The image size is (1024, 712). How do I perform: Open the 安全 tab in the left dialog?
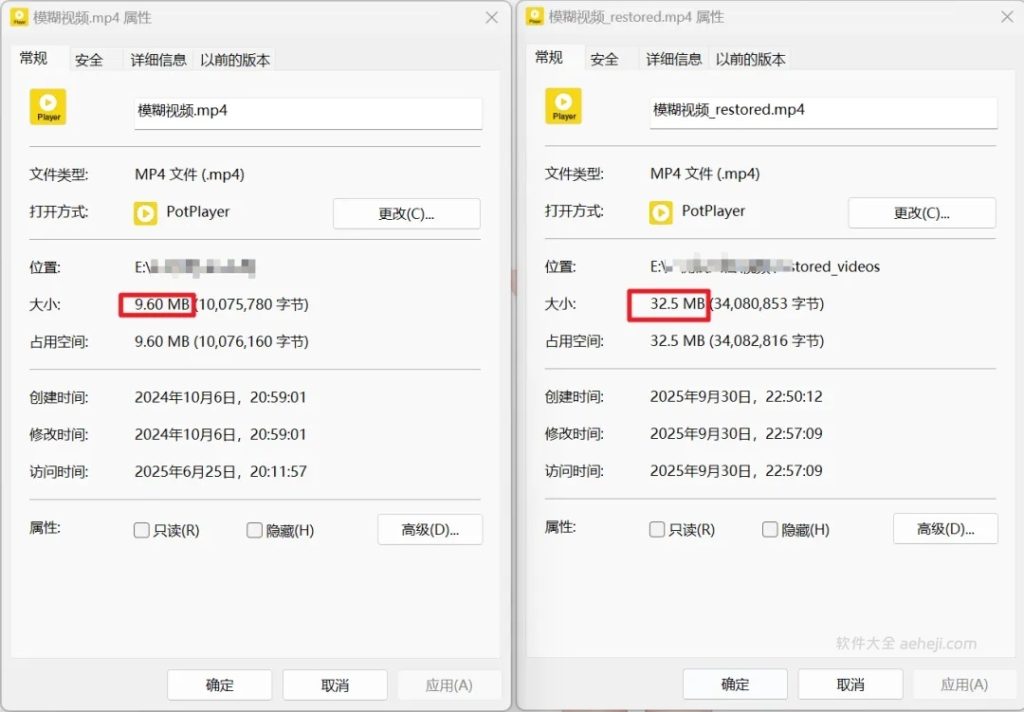coord(91,59)
